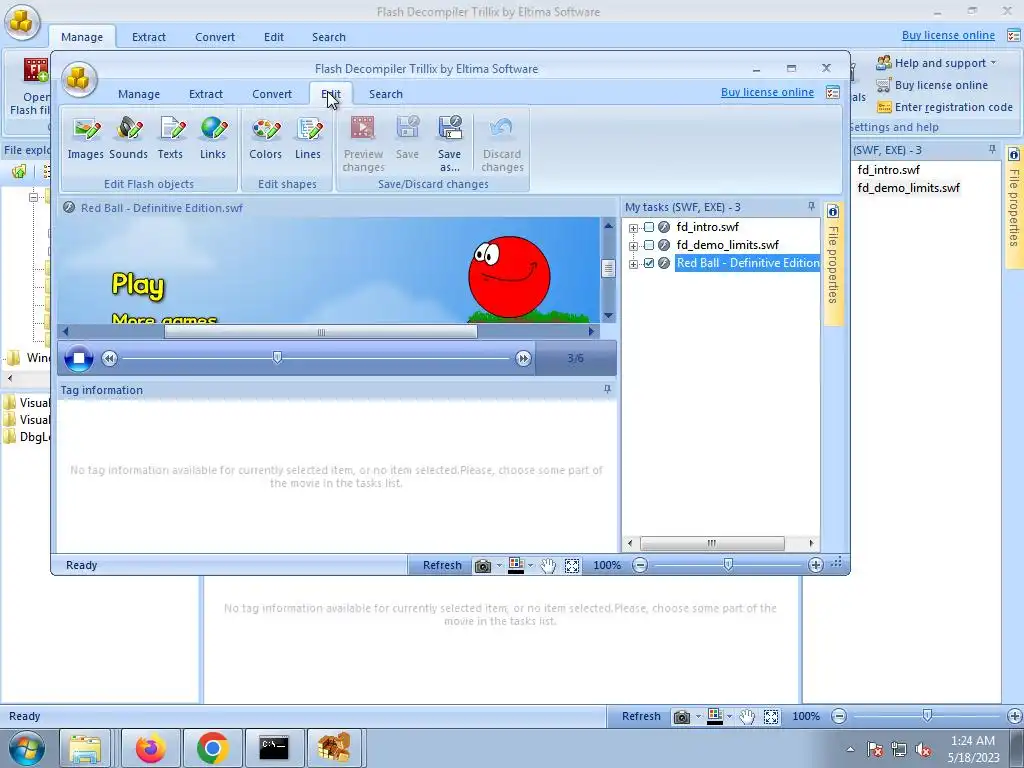Click the background color icon in front window
The height and width of the screenshot is (768, 1024).
[516, 566]
